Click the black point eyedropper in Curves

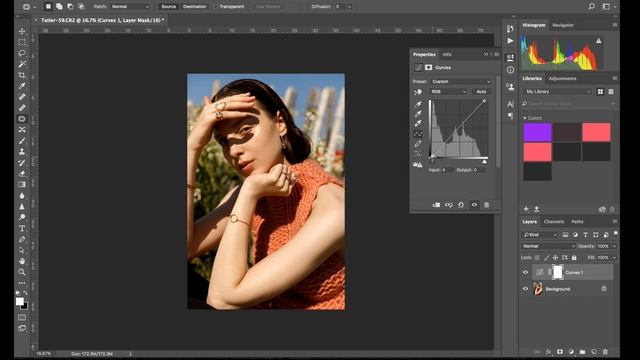[418, 104]
